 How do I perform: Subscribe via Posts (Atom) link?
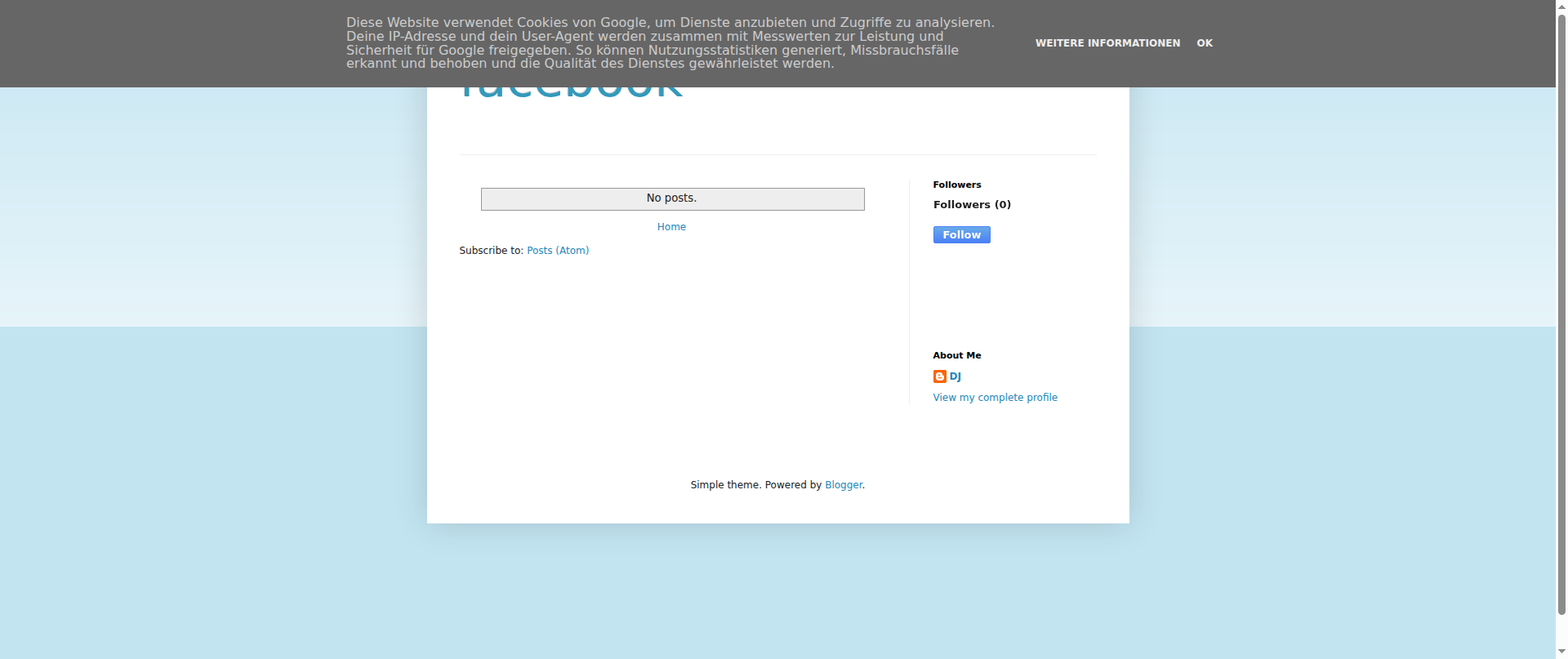point(558,251)
